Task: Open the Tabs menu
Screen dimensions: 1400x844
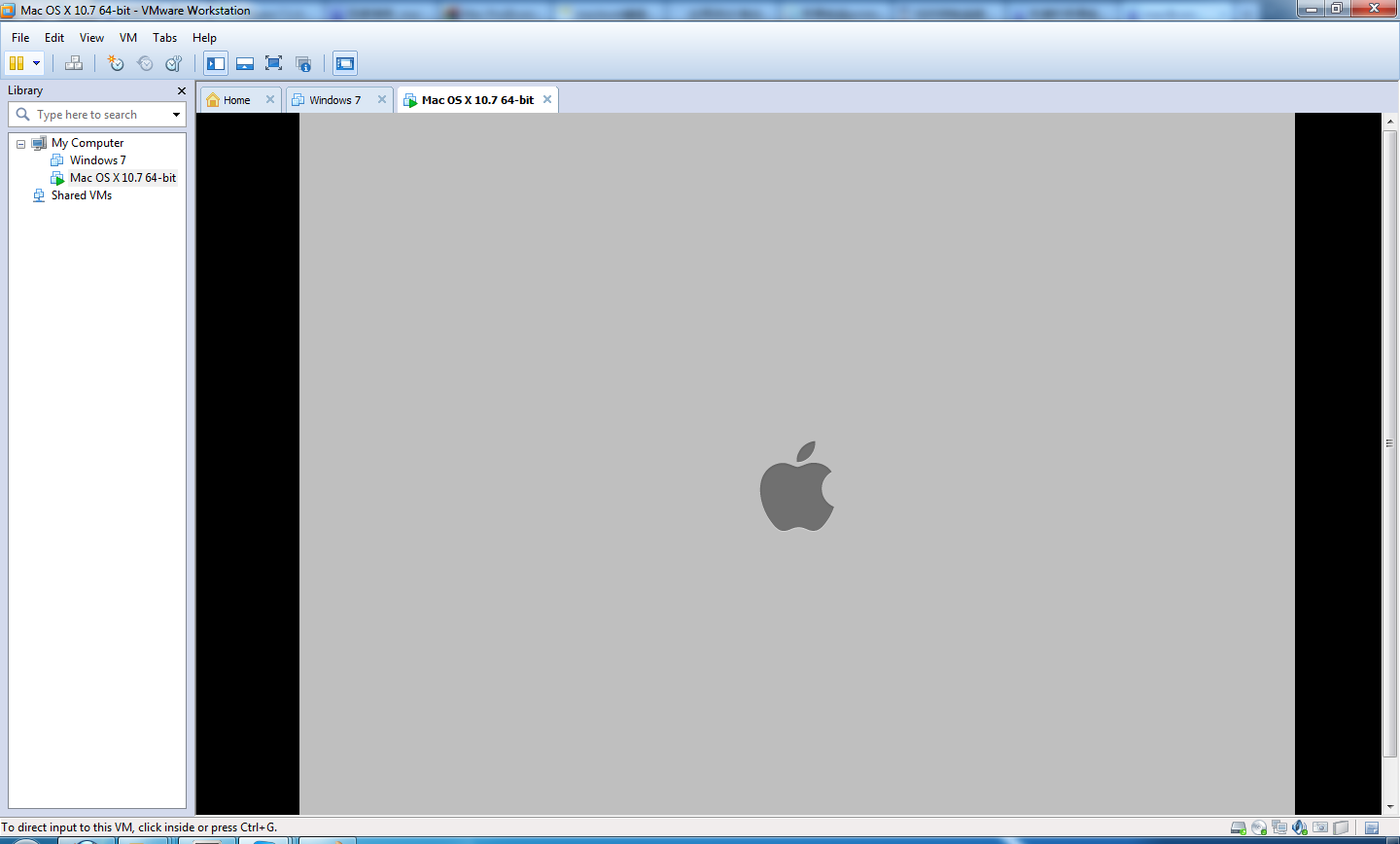Action: 165,38
